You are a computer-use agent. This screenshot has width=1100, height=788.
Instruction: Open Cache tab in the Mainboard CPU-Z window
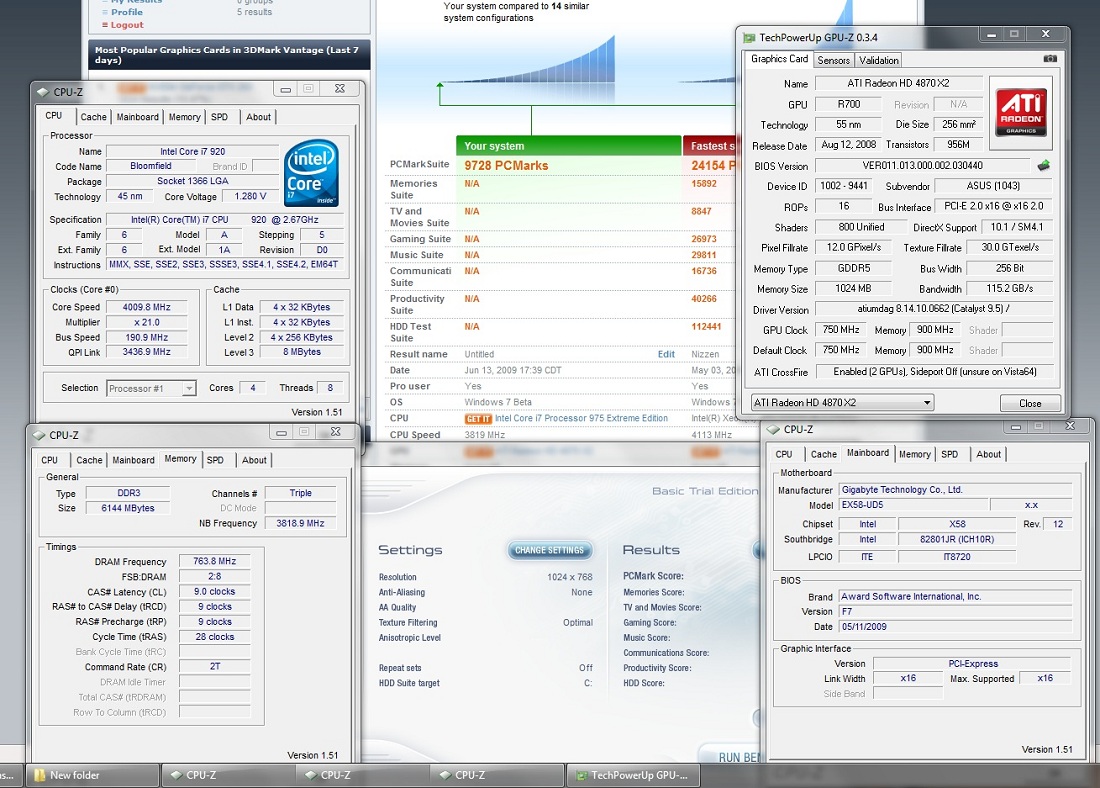[824, 455]
